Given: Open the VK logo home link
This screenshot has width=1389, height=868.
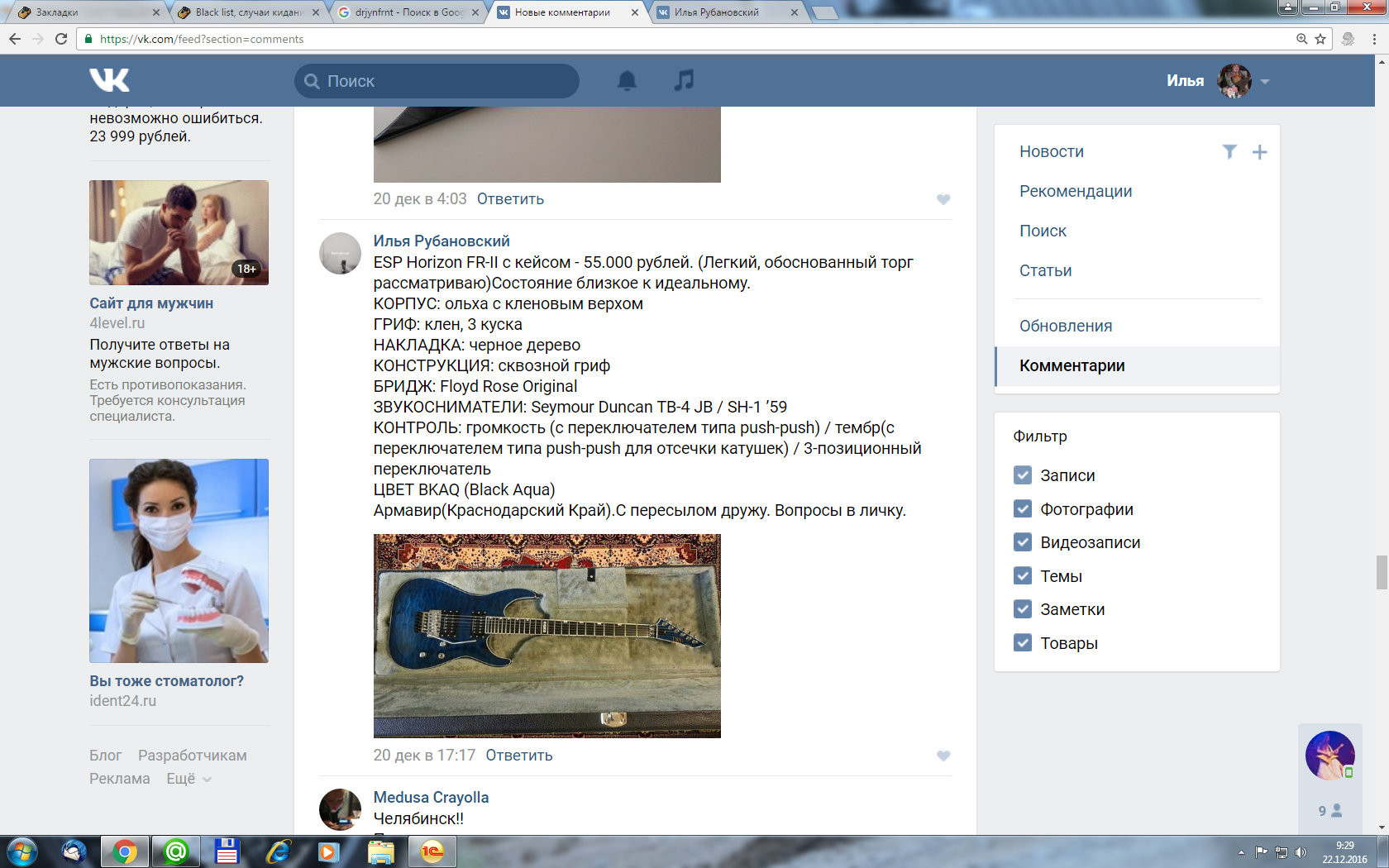Looking at the screenshot, I should tap(109, 80).
